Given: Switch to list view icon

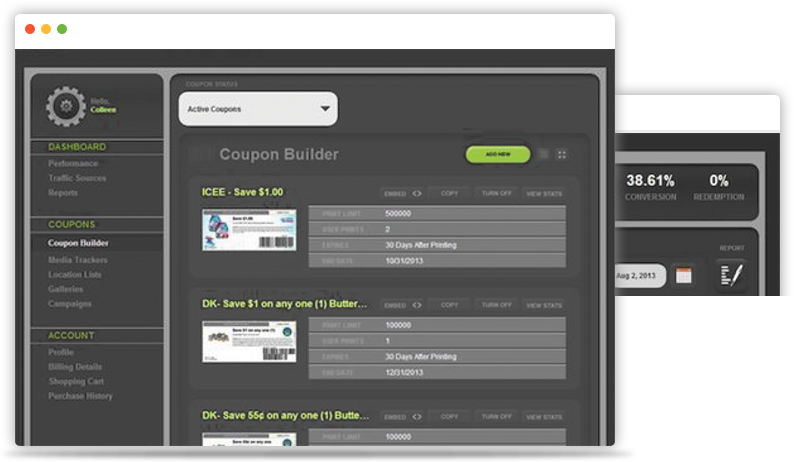Looking at the screenshot, I should click(x=543, y=154).
